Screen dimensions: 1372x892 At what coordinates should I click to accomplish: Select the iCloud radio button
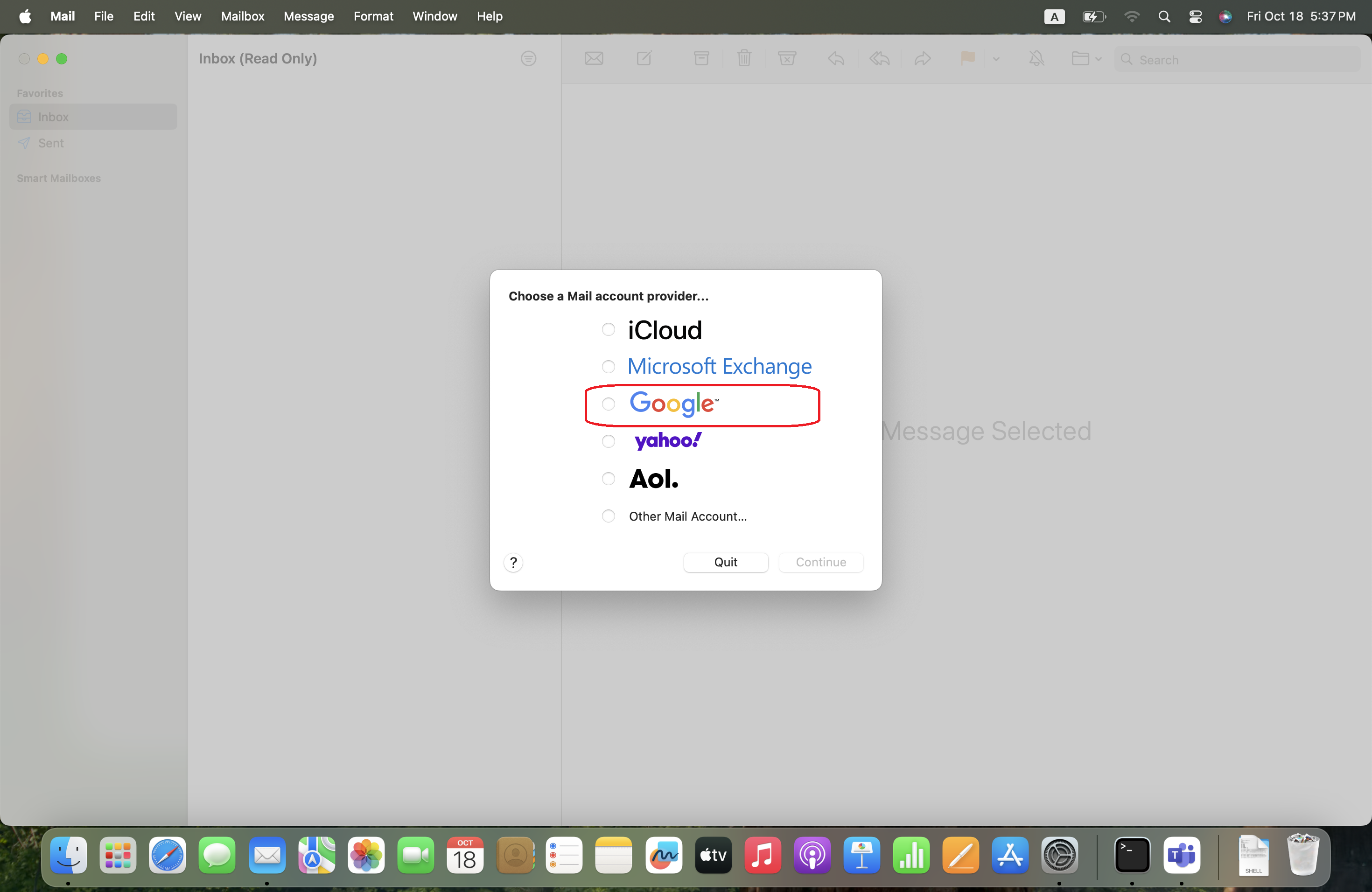pyautogui.click(x=608, y=330)
